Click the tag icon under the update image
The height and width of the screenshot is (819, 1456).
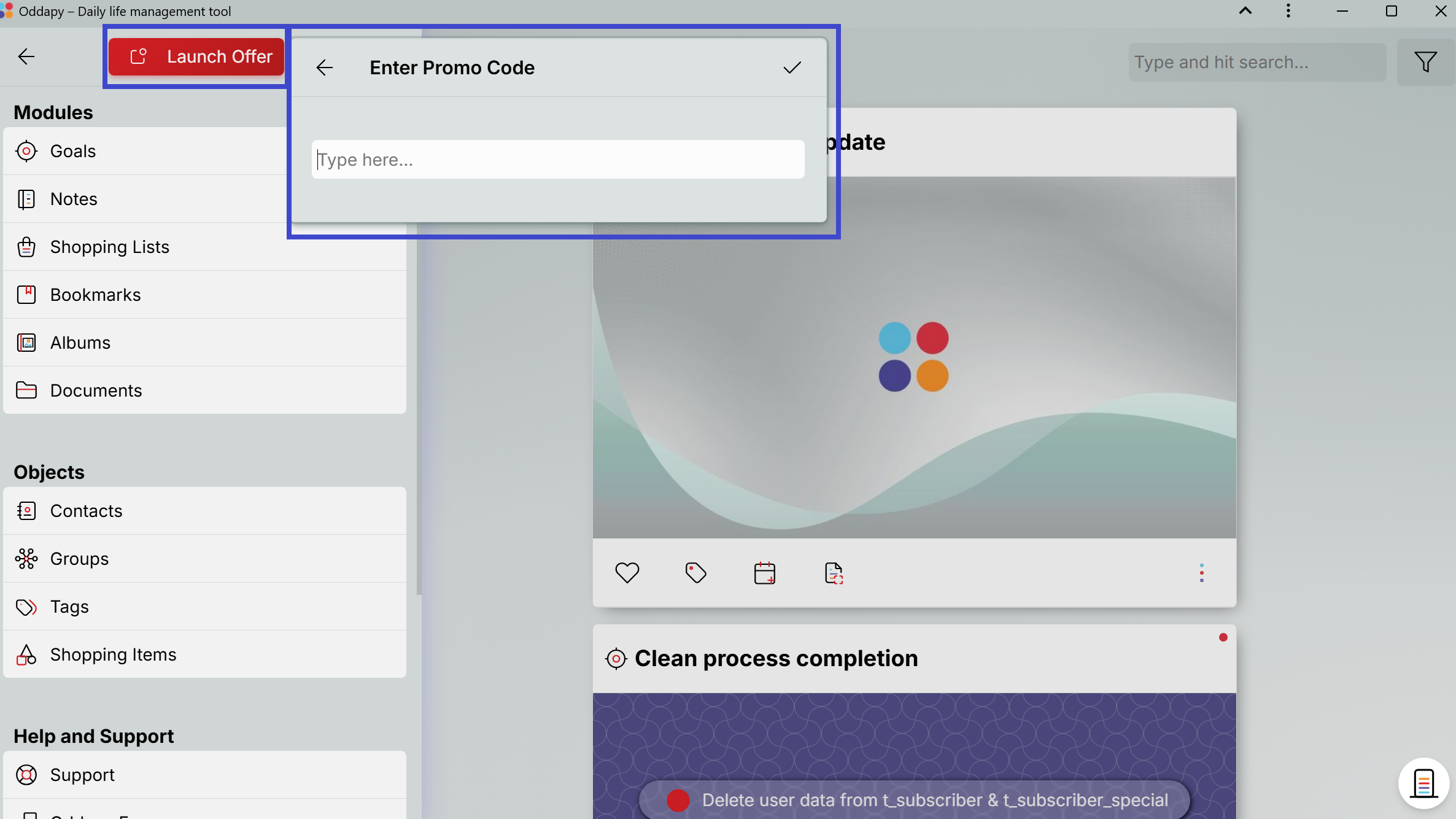pos(696,573)
